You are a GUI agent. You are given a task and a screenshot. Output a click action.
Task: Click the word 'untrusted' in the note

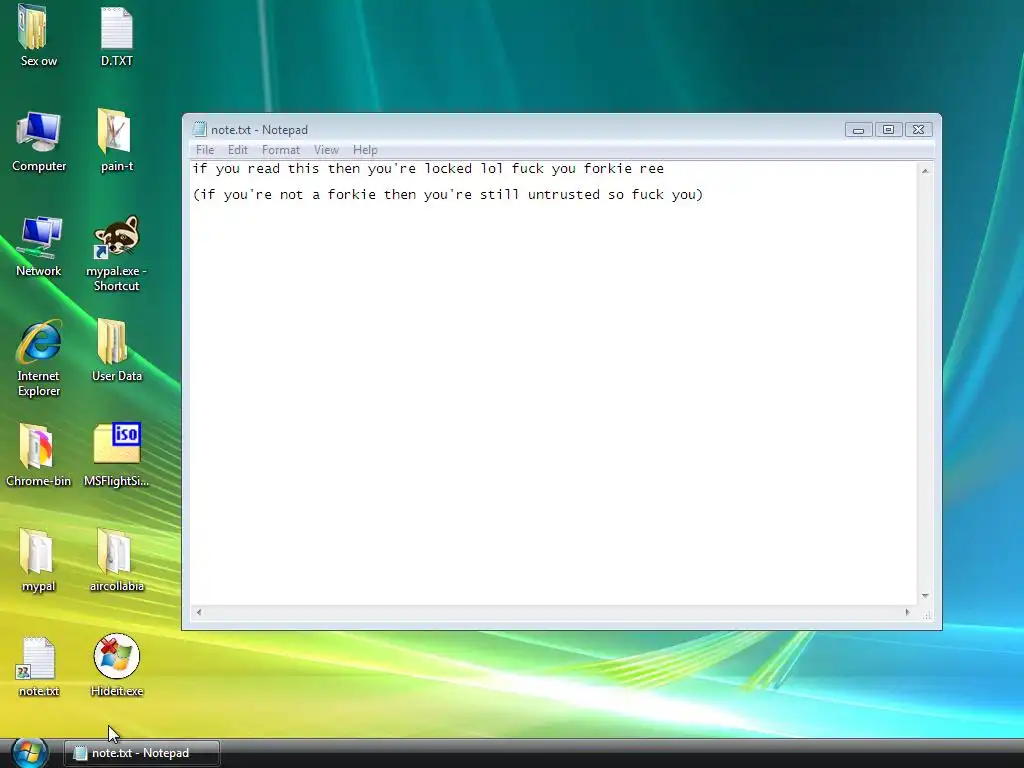564,195
